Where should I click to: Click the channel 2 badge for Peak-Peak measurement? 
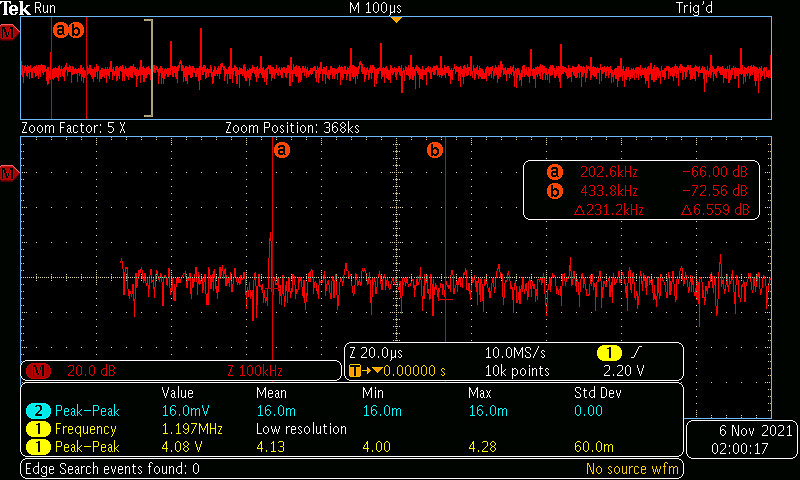click(x=38, y=411)
